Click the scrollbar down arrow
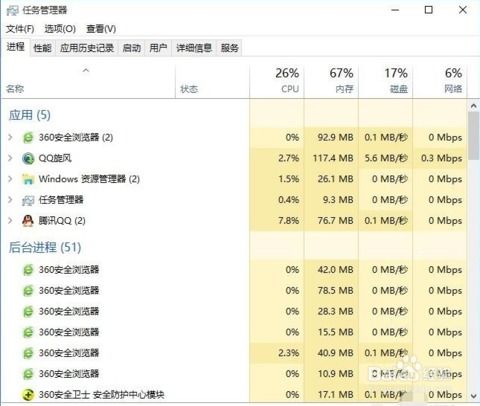Screen dimensions: 480x406 473,396
